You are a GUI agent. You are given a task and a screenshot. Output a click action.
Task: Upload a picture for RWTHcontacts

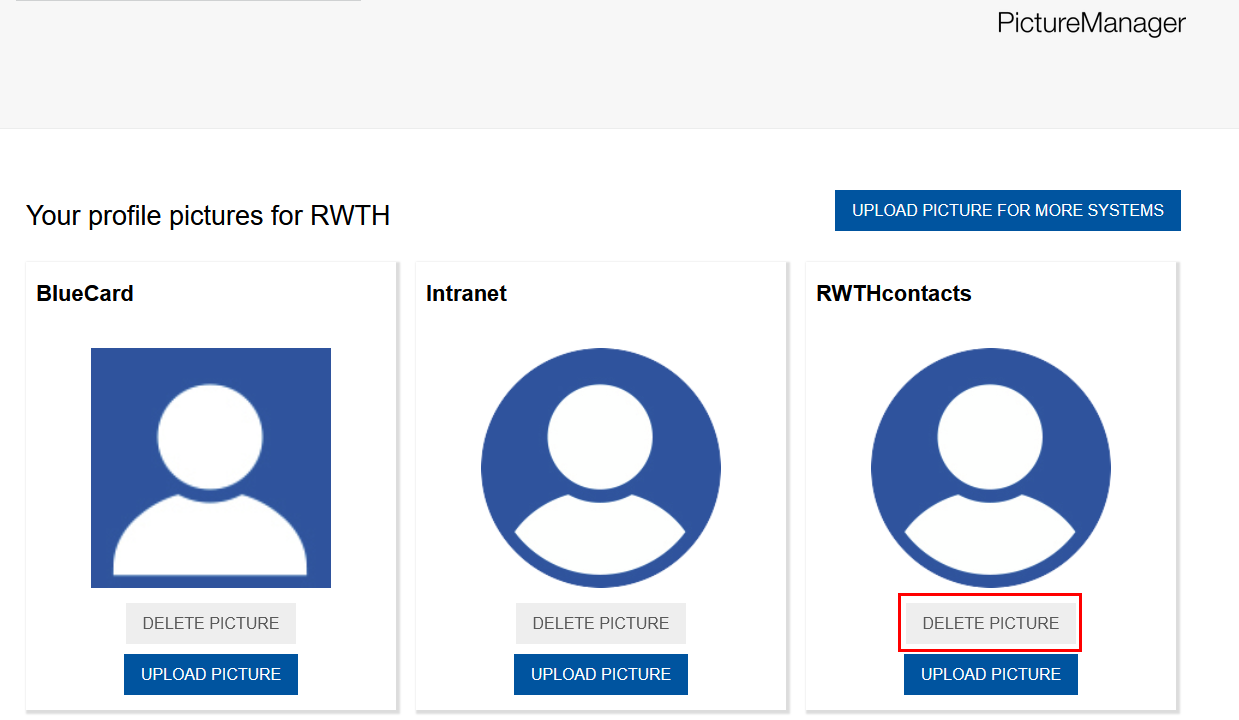pyautogui.click(x=990, y=674)
